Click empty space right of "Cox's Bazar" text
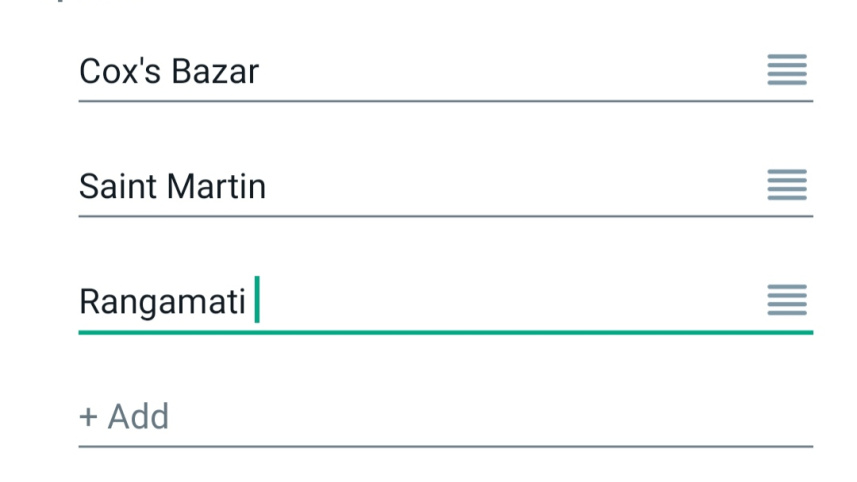 500,72
